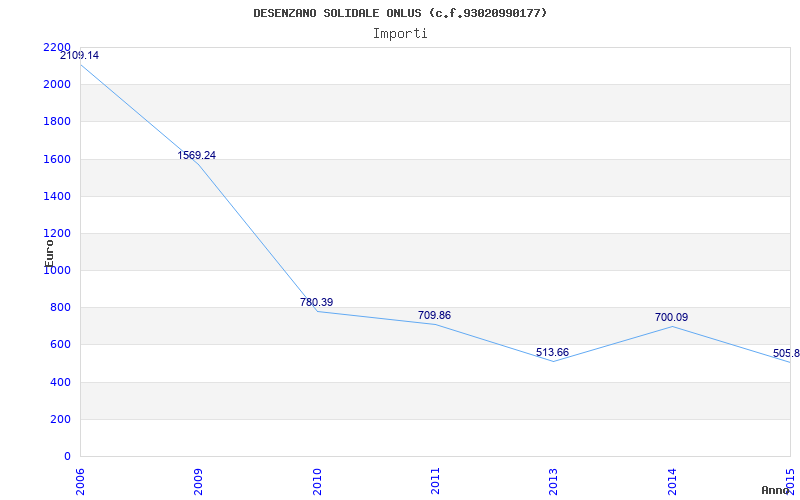
Task: Select the Importi subtitle
Action: pos(400,34)
